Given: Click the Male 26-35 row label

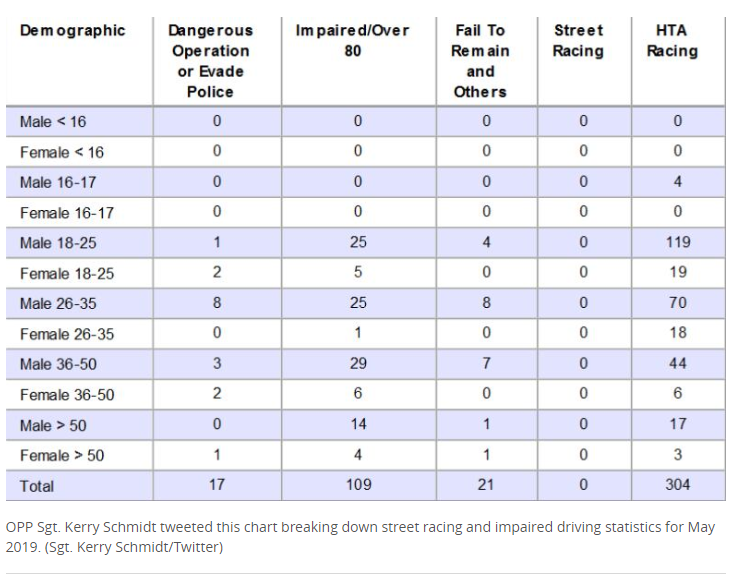Looking at the screenshot, I should pyautogui.click(x=58, y=304).
